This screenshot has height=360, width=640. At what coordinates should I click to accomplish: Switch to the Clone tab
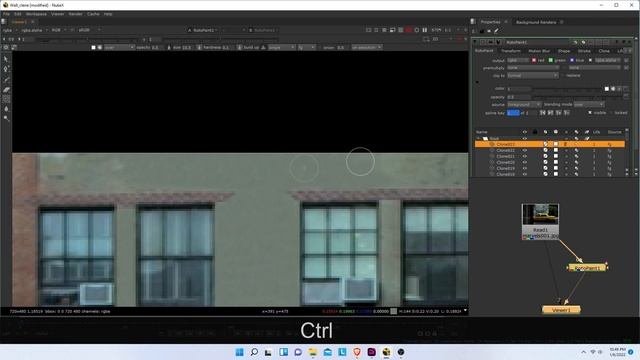(x=604, y=51)
